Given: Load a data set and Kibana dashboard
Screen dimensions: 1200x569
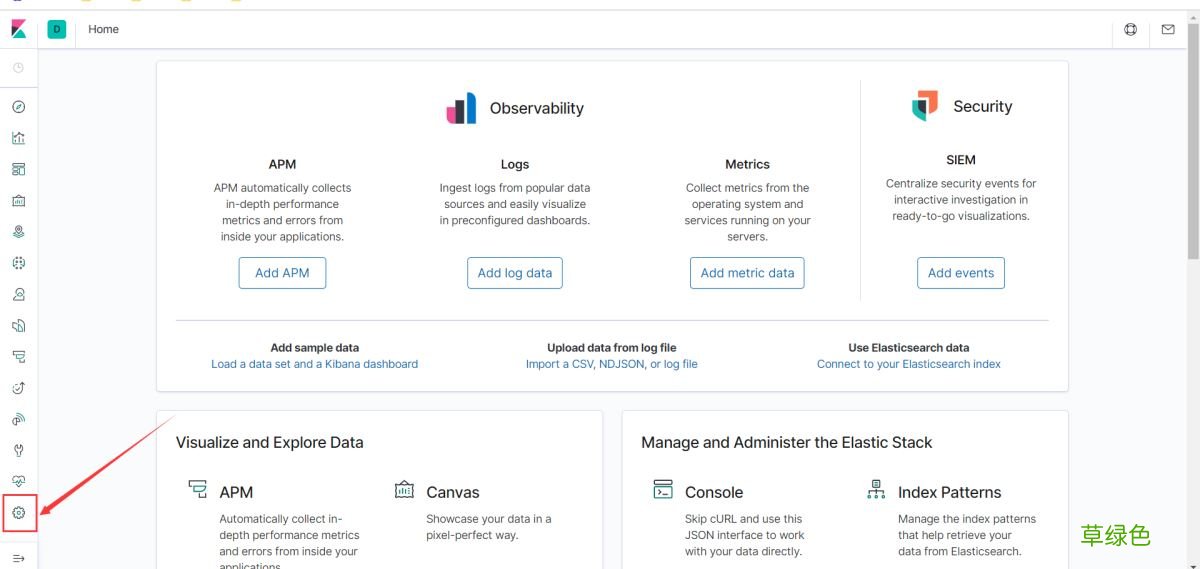Looking at the screenshot, I should click(314, 364).
